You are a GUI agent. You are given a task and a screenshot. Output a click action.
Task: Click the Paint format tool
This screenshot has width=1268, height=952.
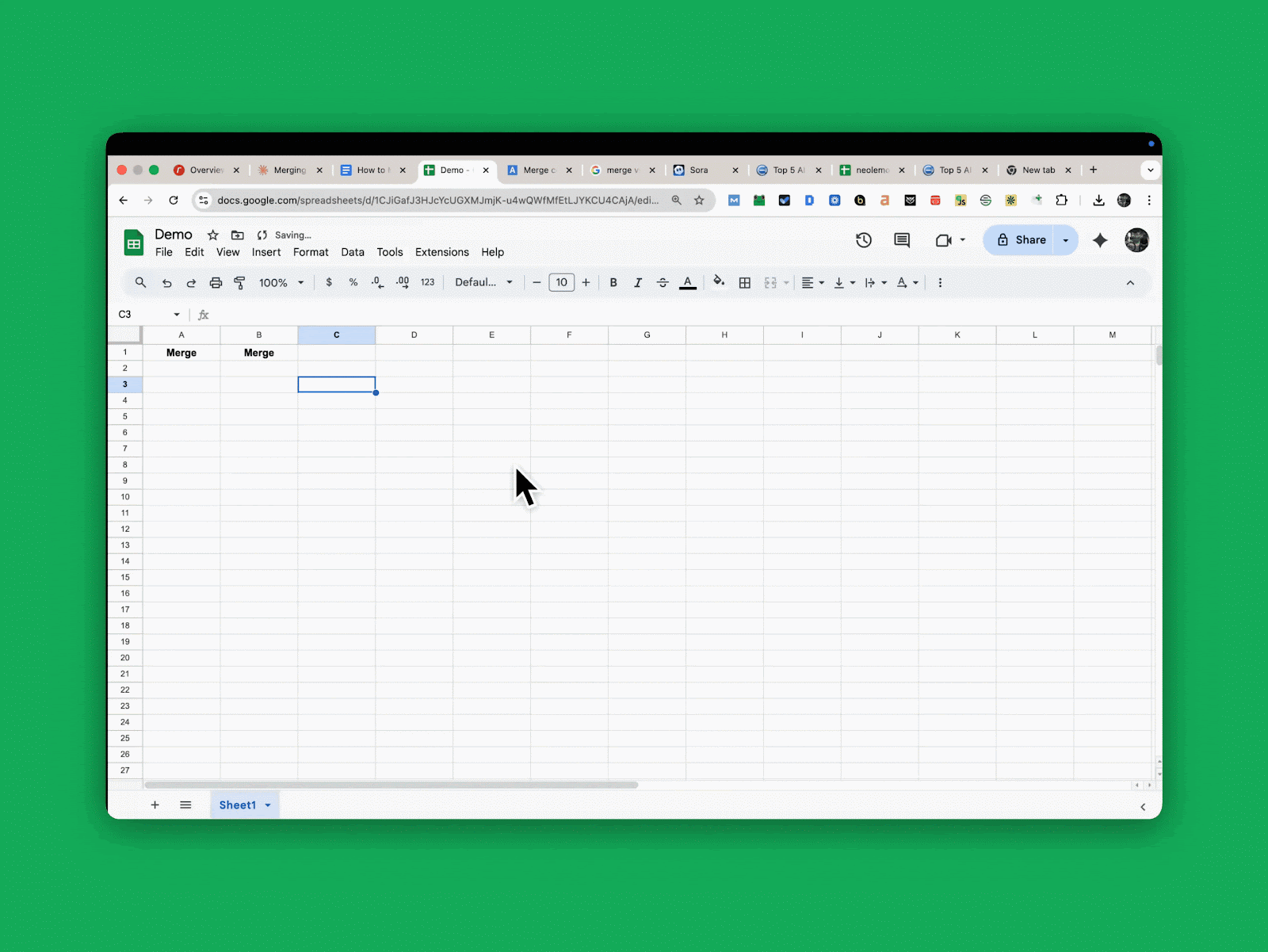(x=239, y=282)
